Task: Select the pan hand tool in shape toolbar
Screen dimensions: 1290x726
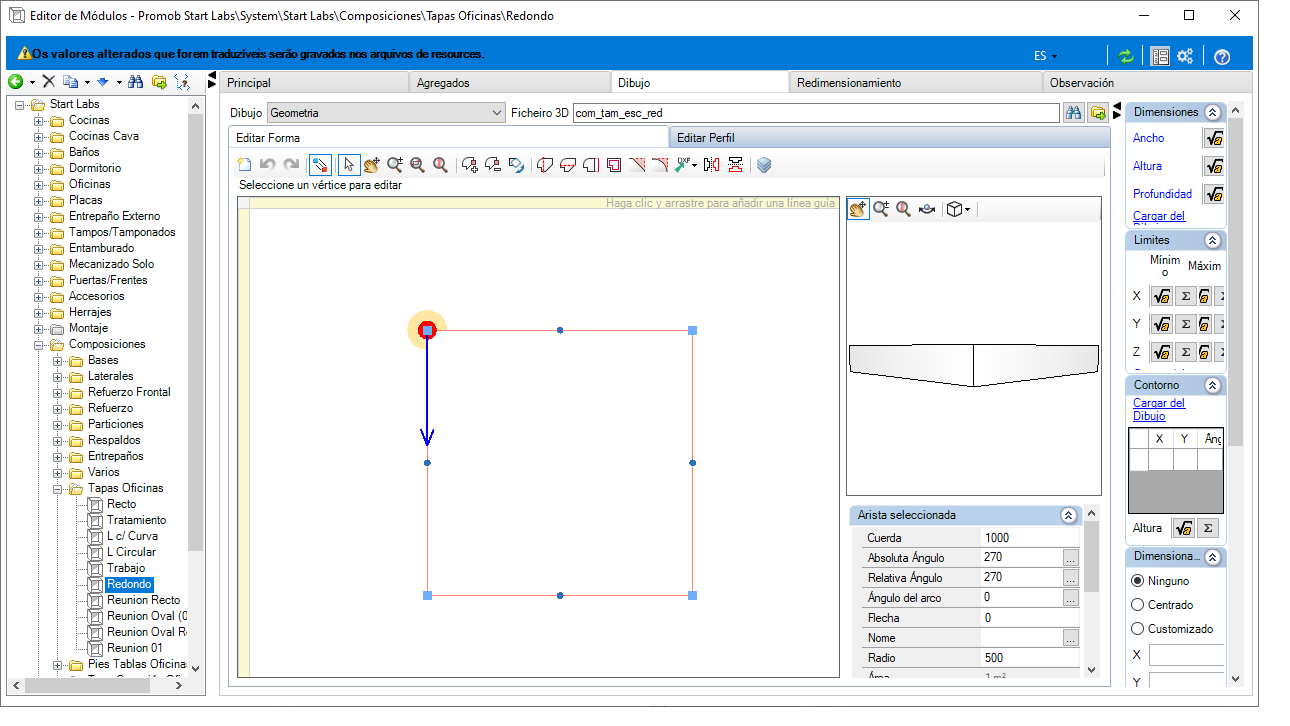Action: tap(372, 165)
